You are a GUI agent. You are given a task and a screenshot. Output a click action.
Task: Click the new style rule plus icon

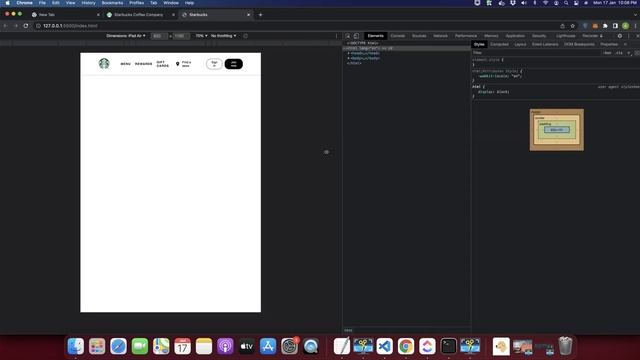click(x=629, y=53)
